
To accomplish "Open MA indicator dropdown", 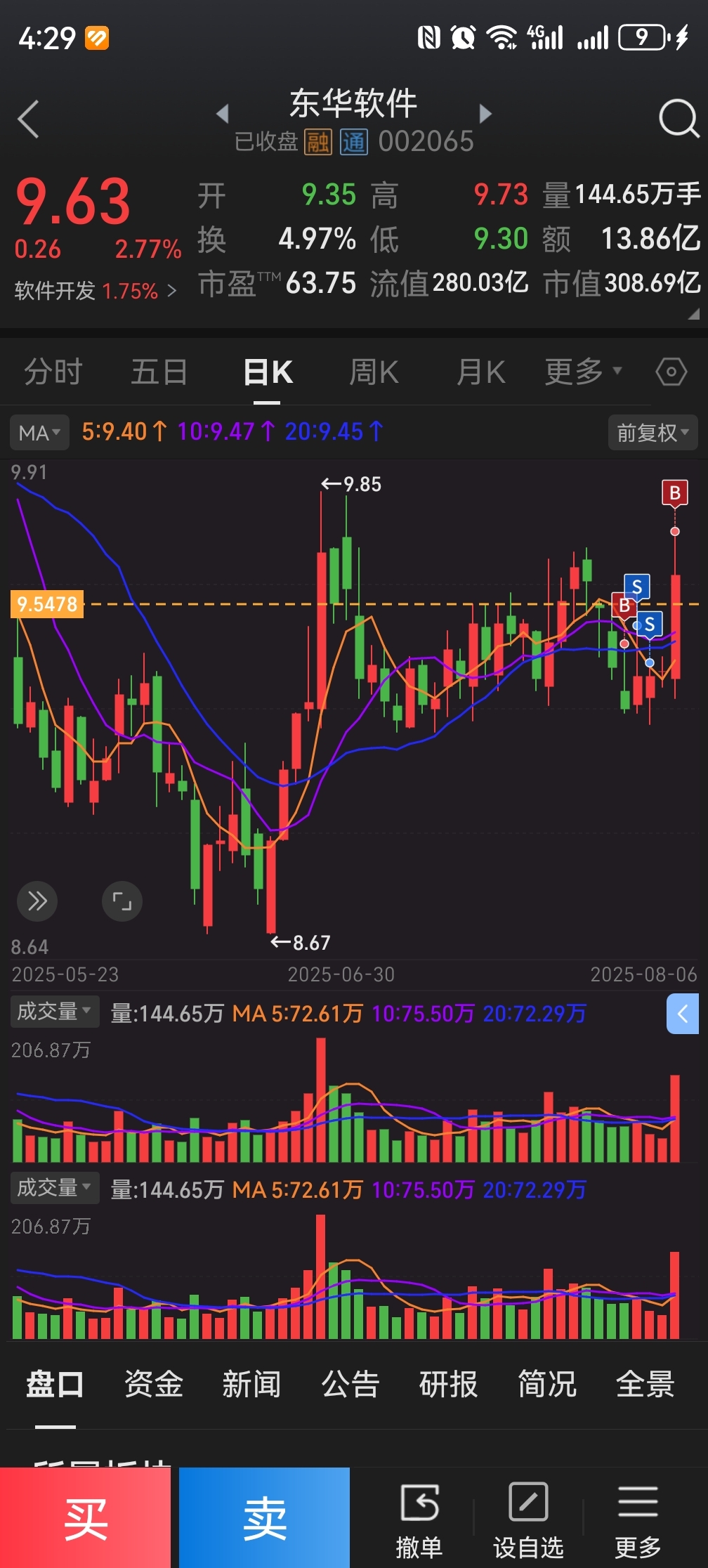I will click(x=39, y=433).
